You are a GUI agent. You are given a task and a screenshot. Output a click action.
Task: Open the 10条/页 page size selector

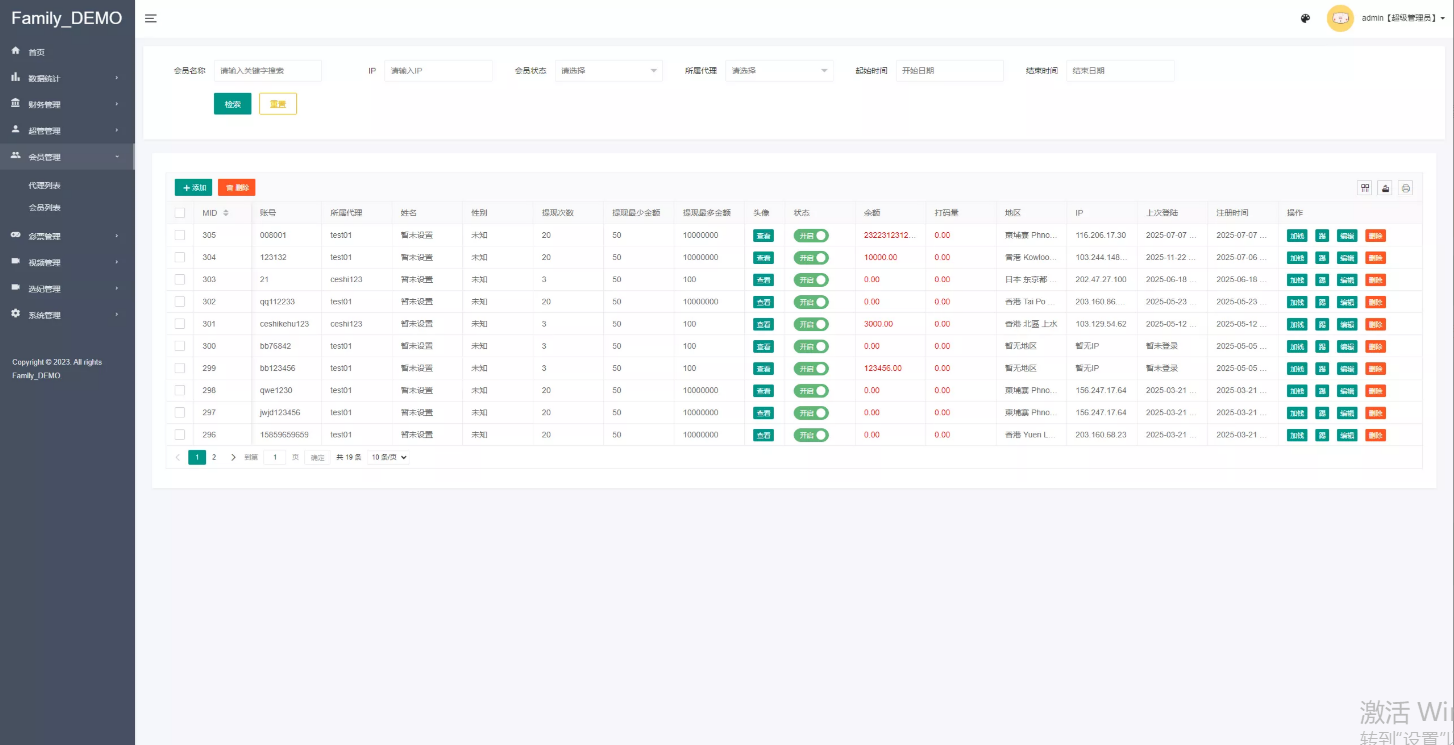389,457
